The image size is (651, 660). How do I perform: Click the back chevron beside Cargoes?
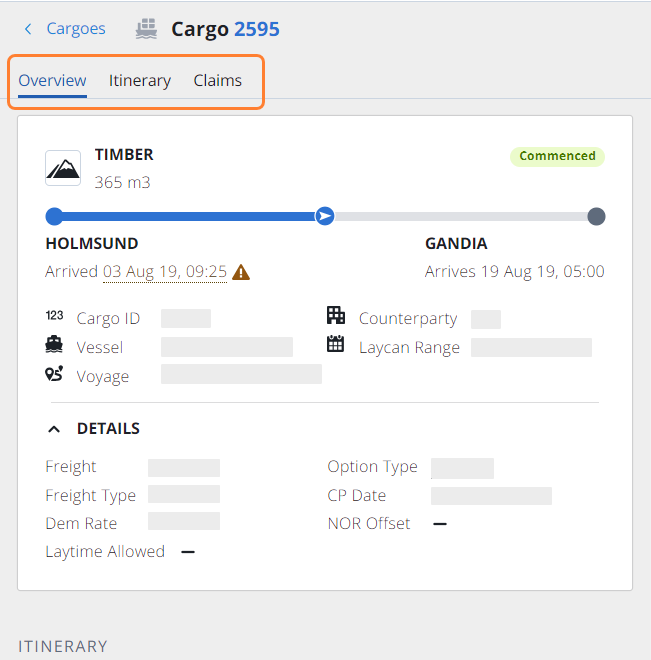(28, 29)
